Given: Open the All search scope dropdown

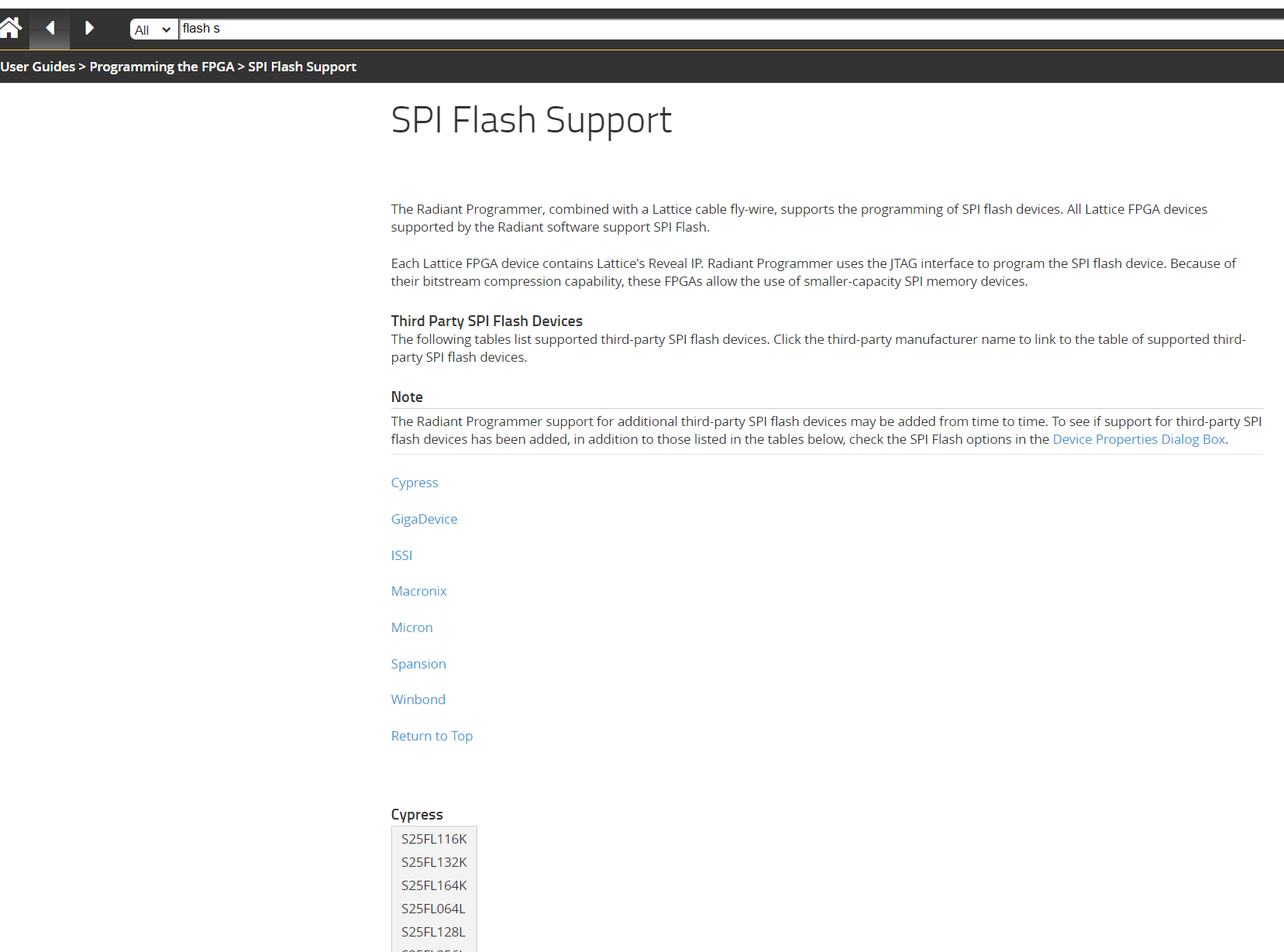Looking at the screenshot, I should [x=153, y=29].
